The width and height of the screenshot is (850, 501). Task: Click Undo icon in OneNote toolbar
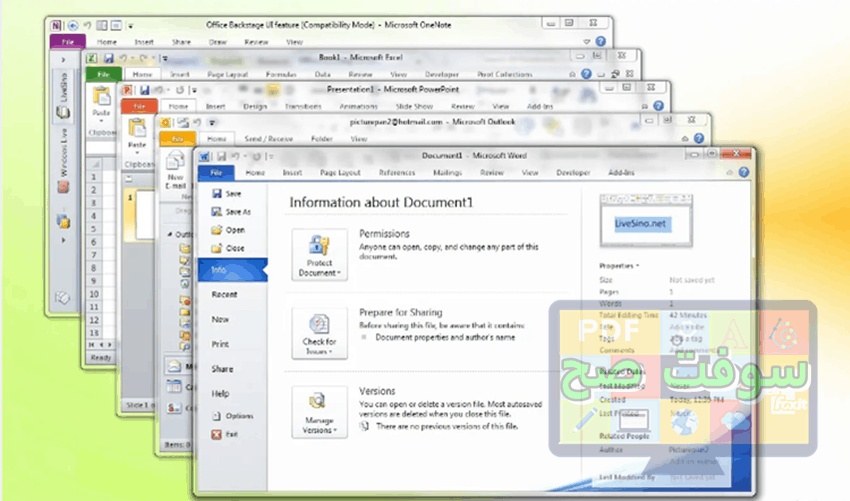pos(87,25)
